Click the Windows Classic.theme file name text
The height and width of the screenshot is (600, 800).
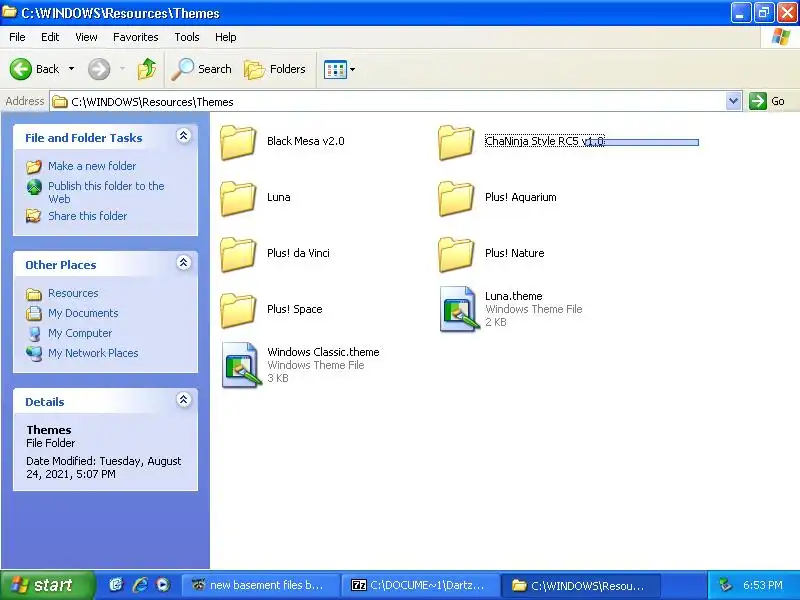coord(323,352)
